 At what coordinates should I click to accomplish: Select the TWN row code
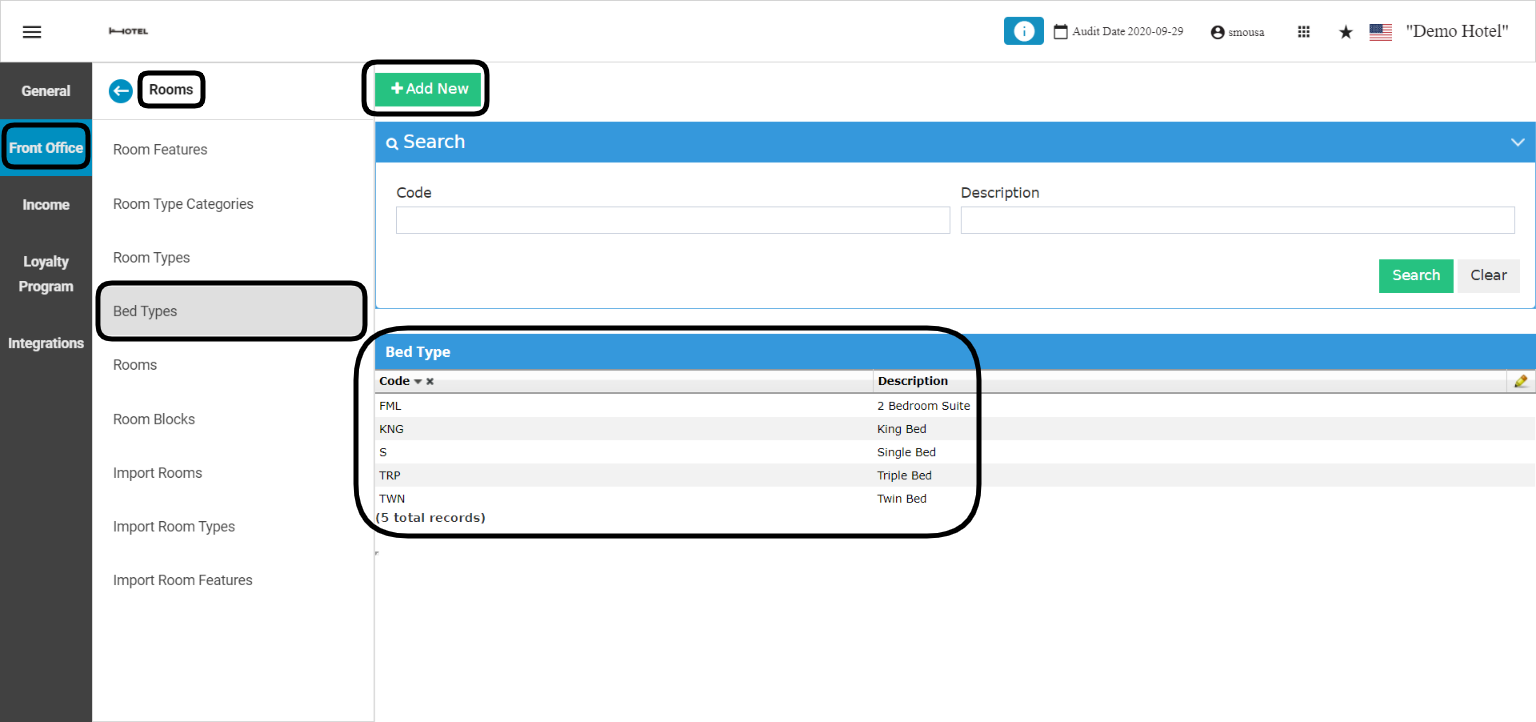pyautogui.click(x=392, y=498)
